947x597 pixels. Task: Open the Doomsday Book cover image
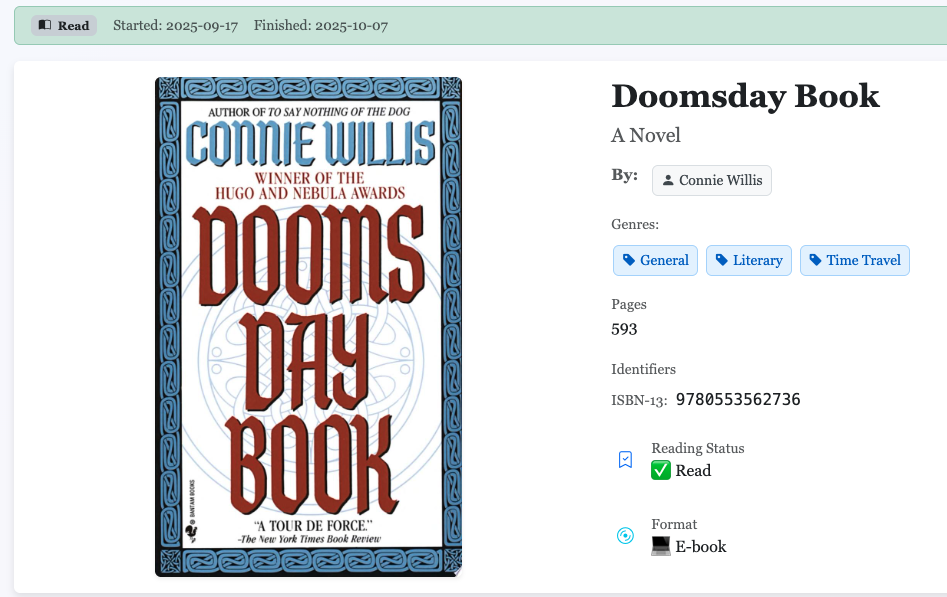coord(309,327)
